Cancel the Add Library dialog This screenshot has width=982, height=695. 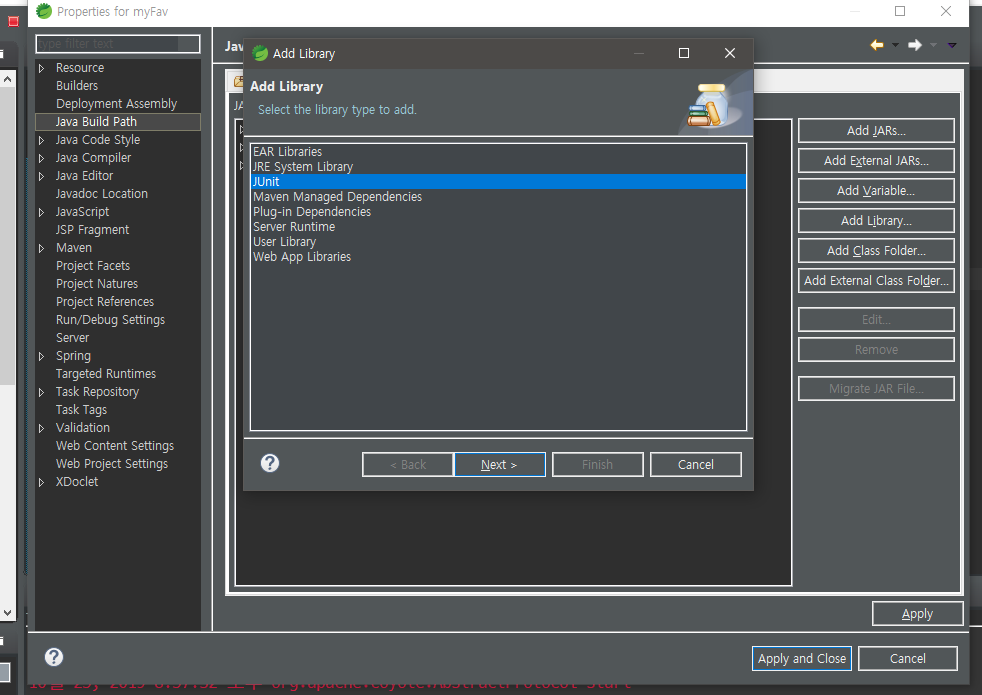pos(696,465)
